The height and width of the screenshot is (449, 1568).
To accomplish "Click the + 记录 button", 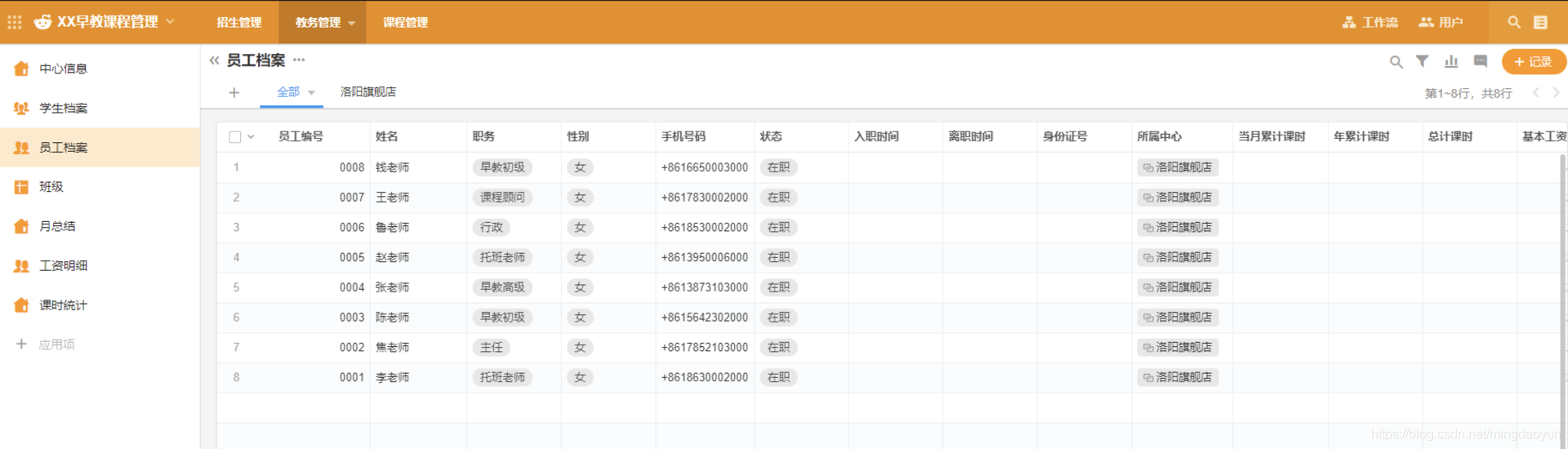I will [x=1534, y=62].
